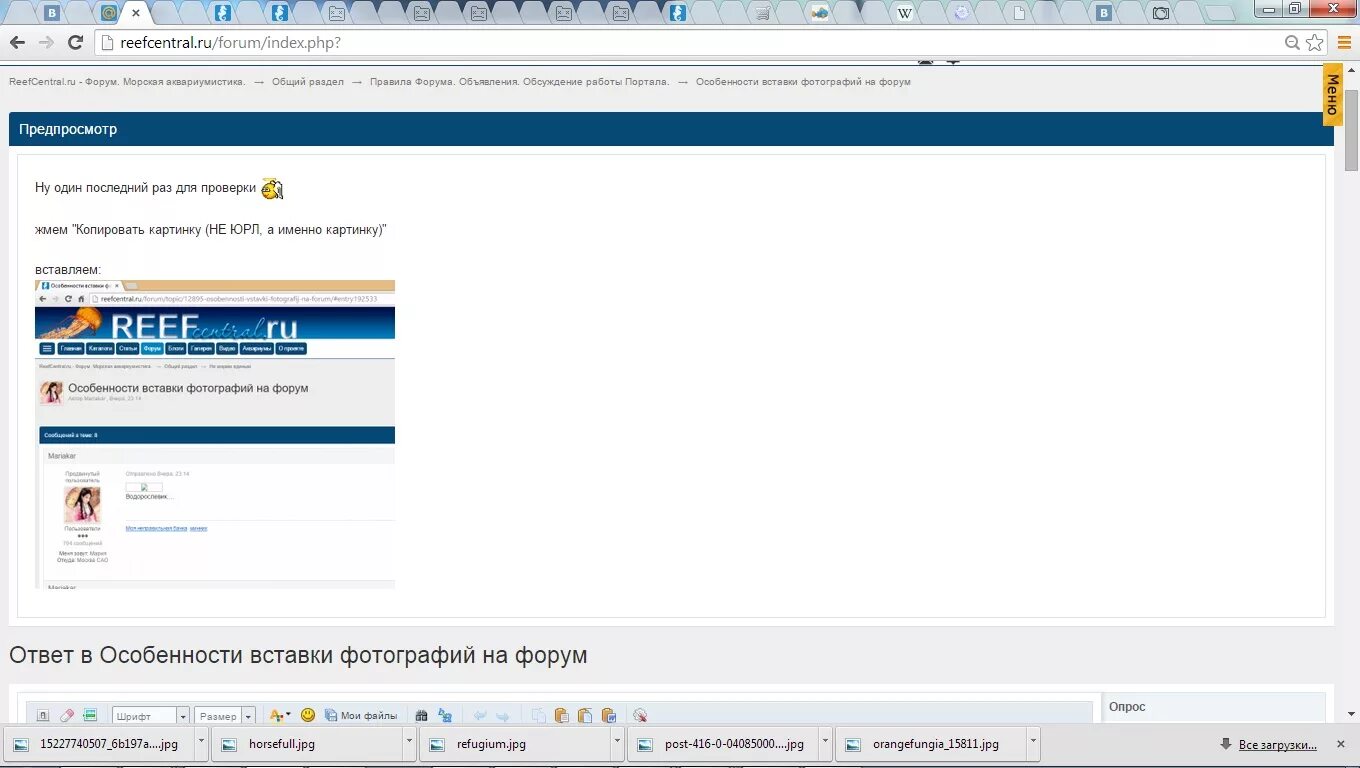The width and height of the screenshot is (1360, 768).
Task: Click the Paste clipboard icon
Action: 562,716
